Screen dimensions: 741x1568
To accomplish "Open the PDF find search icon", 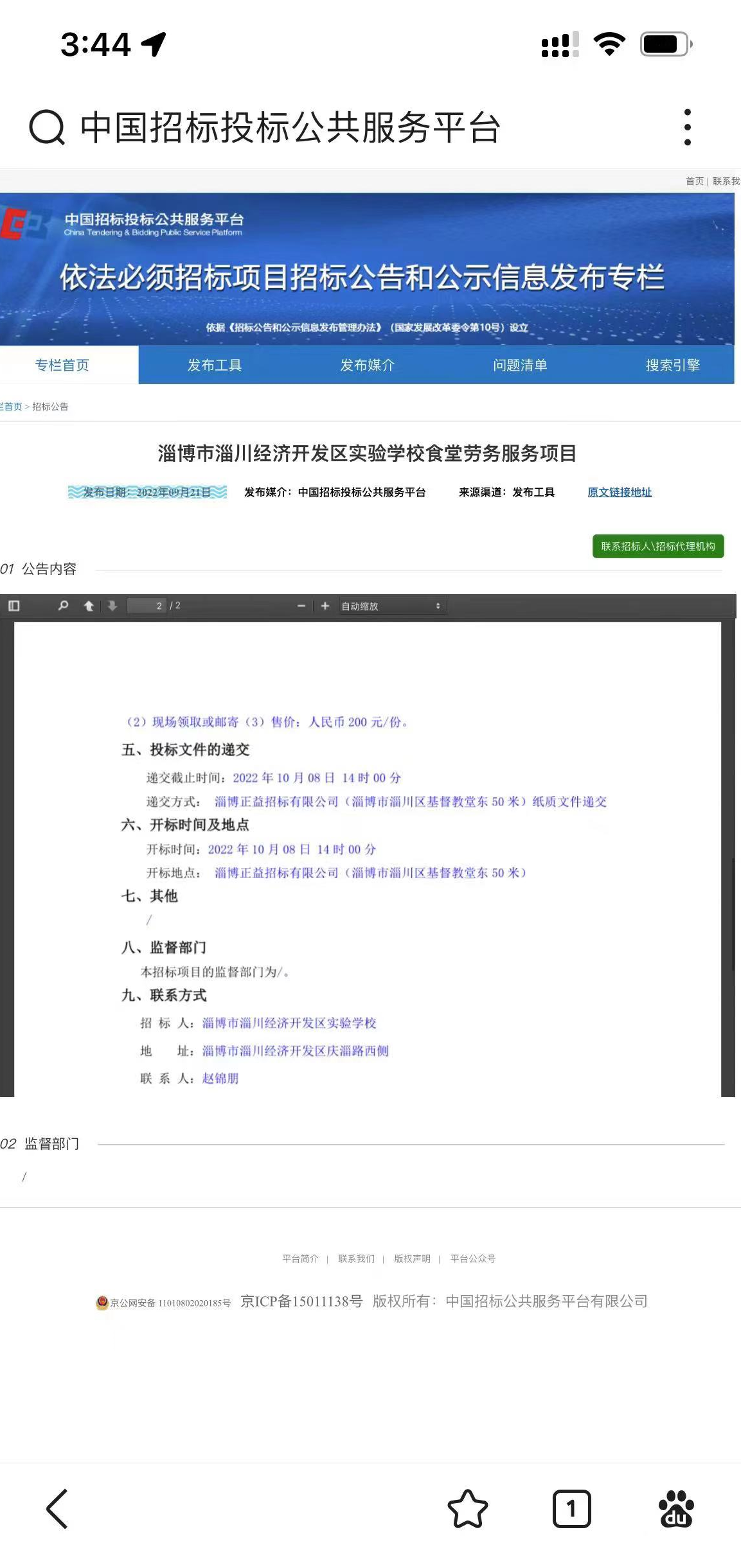I will [x=63, y=606].
